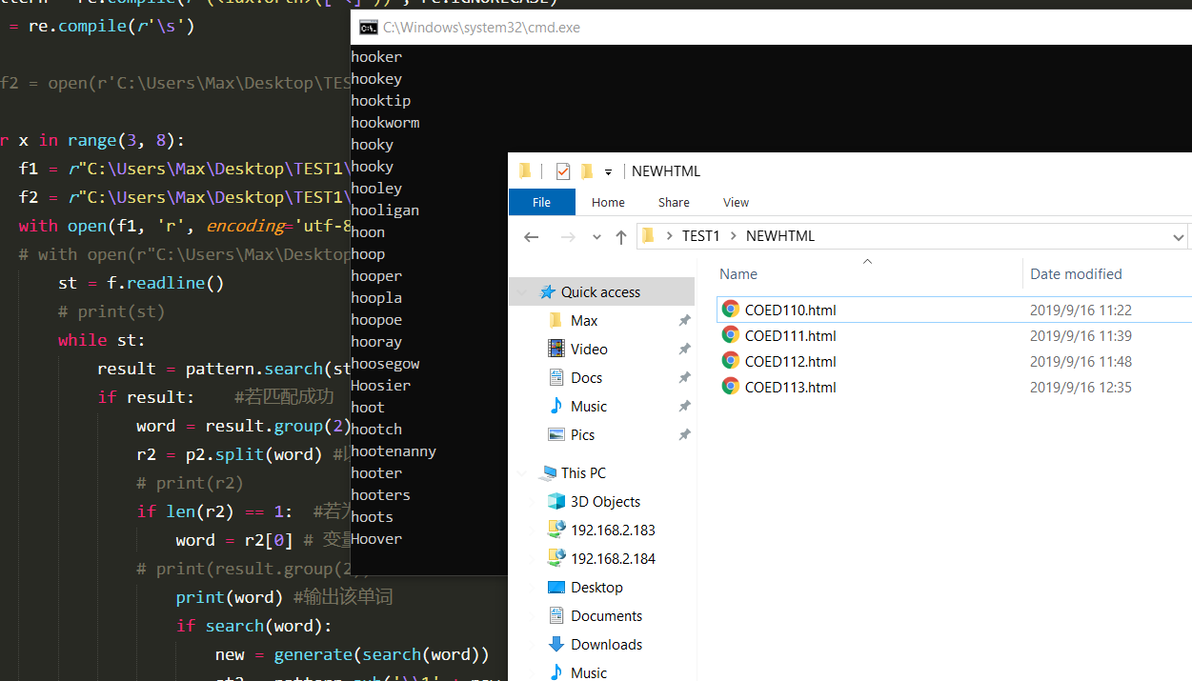1192x681 pixels.
Task: Open Pics in Quick access
Action: 582,435
